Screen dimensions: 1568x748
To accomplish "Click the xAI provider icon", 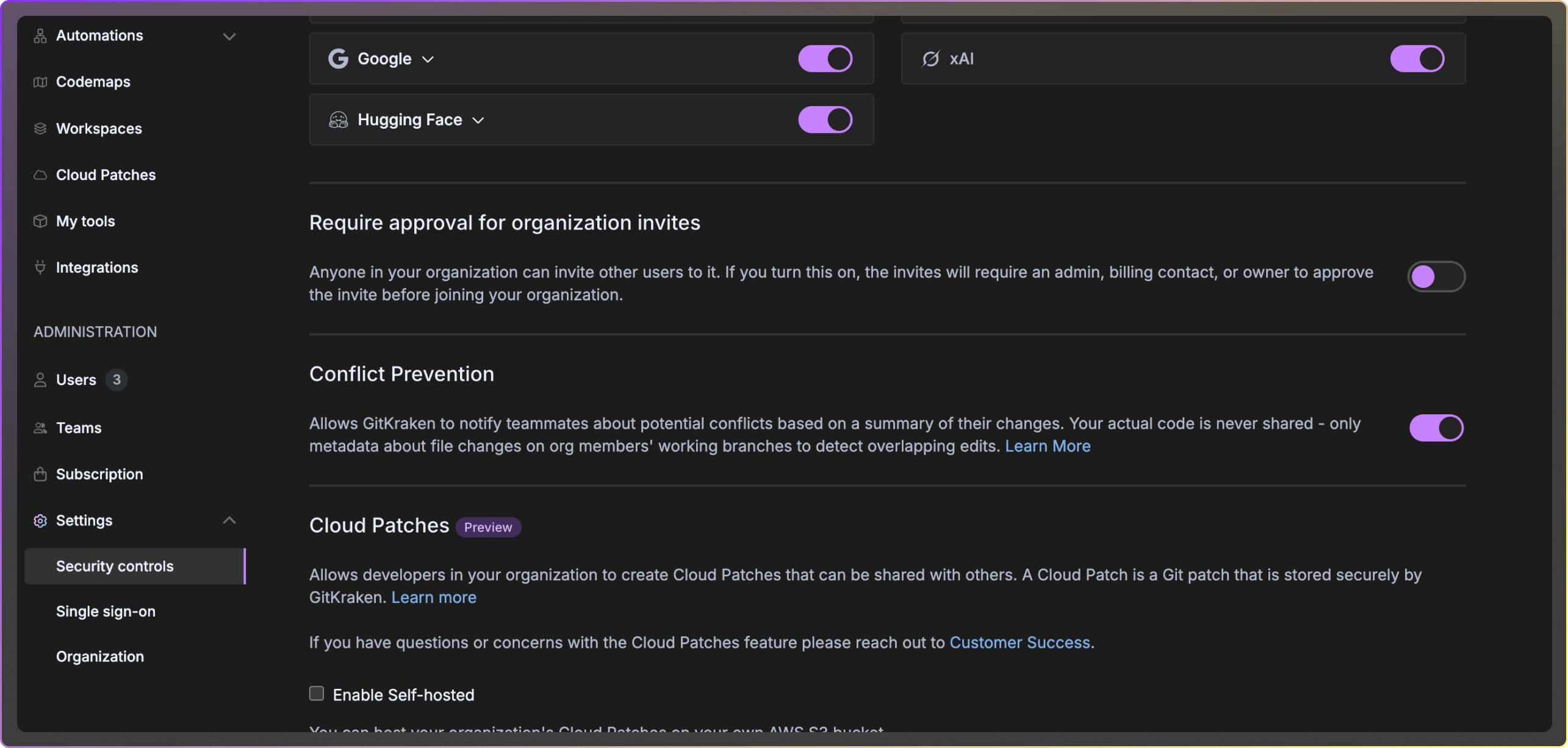I will coord(930,59).
